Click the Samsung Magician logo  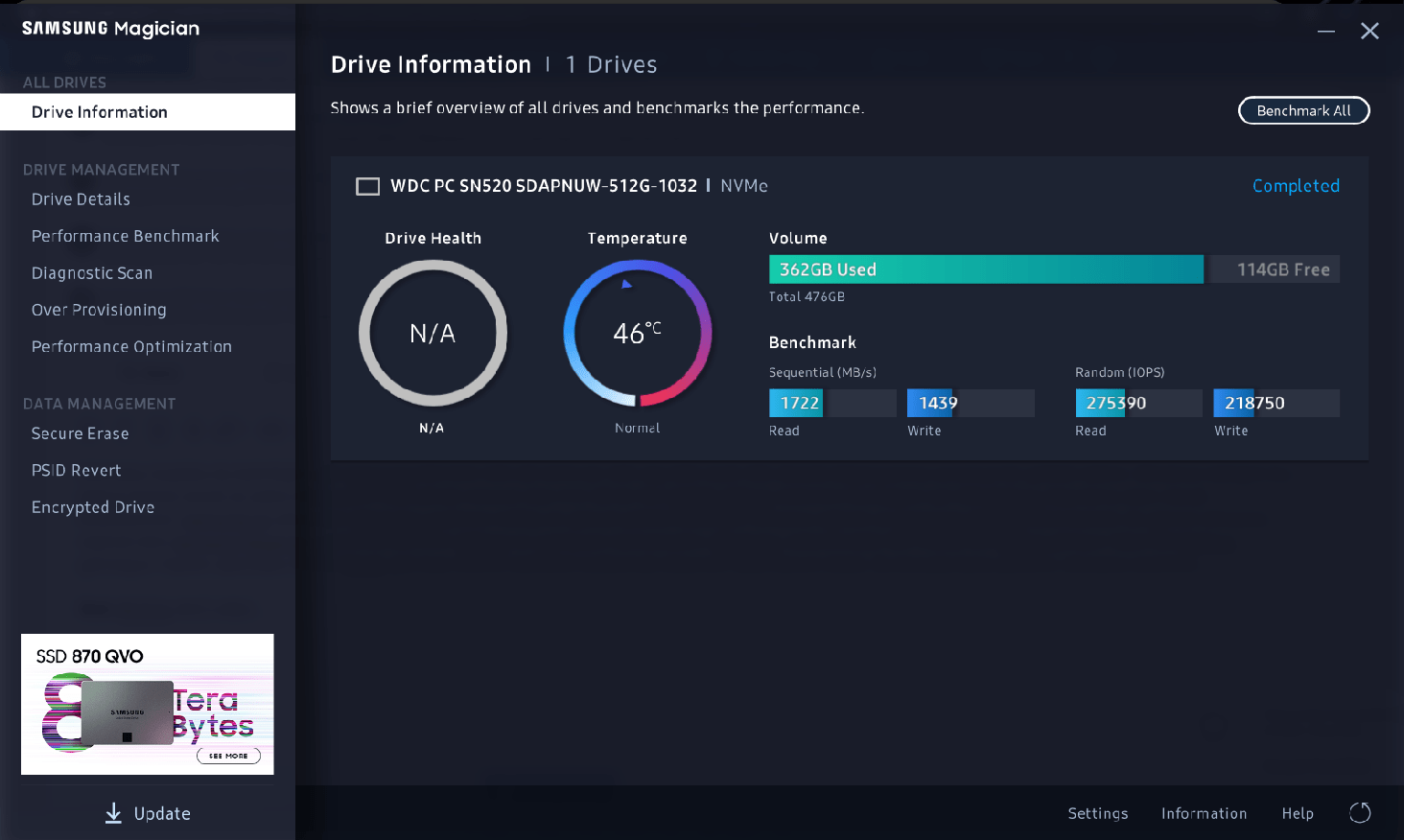(111, 29)
